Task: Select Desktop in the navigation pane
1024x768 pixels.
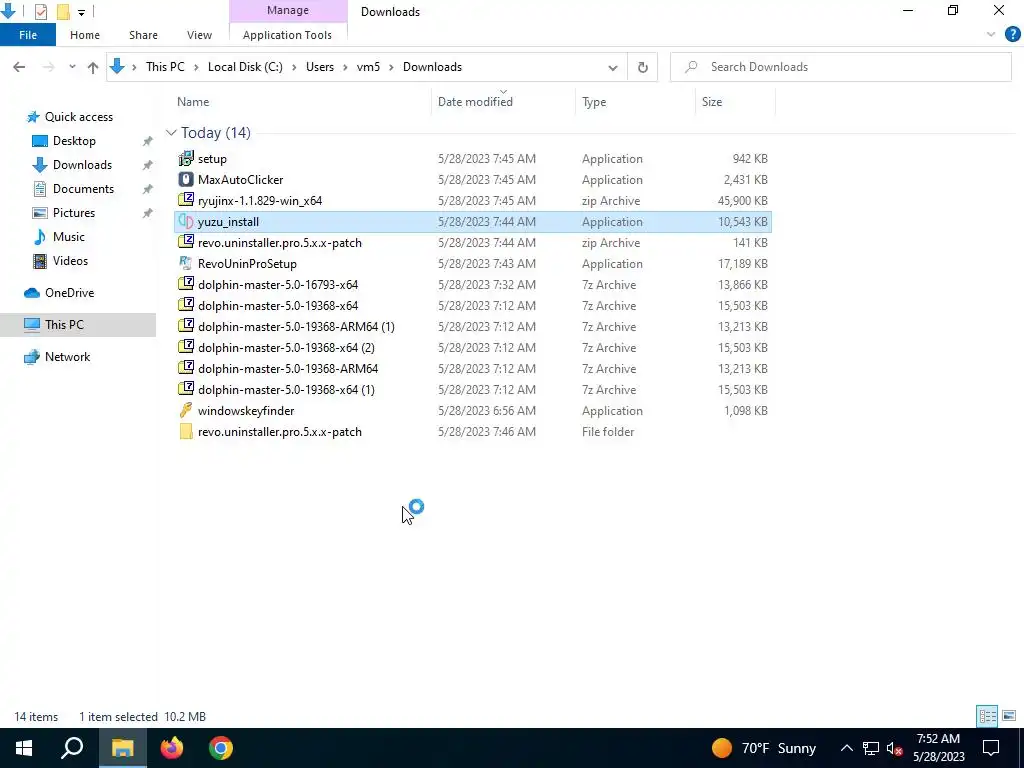Action: pos(74,141)
